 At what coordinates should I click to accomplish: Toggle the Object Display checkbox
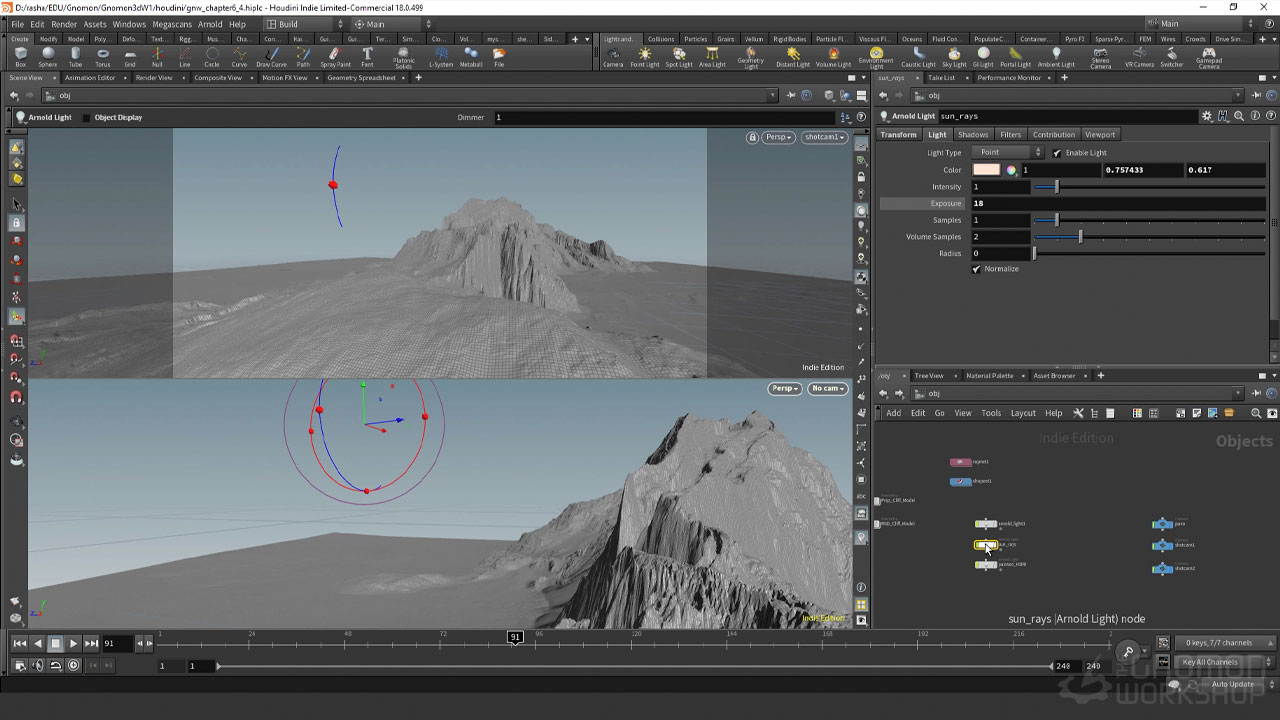coord(86,118)
